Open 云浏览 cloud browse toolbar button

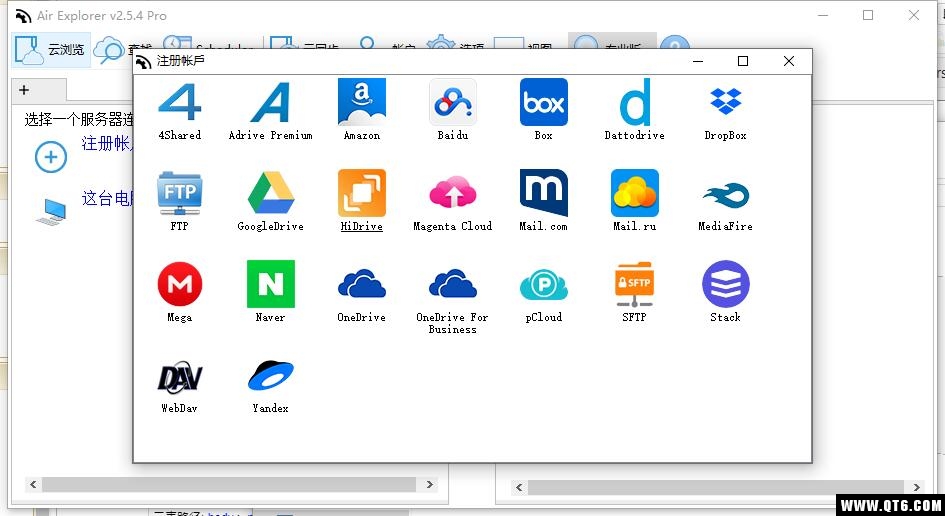coord(51,49)
